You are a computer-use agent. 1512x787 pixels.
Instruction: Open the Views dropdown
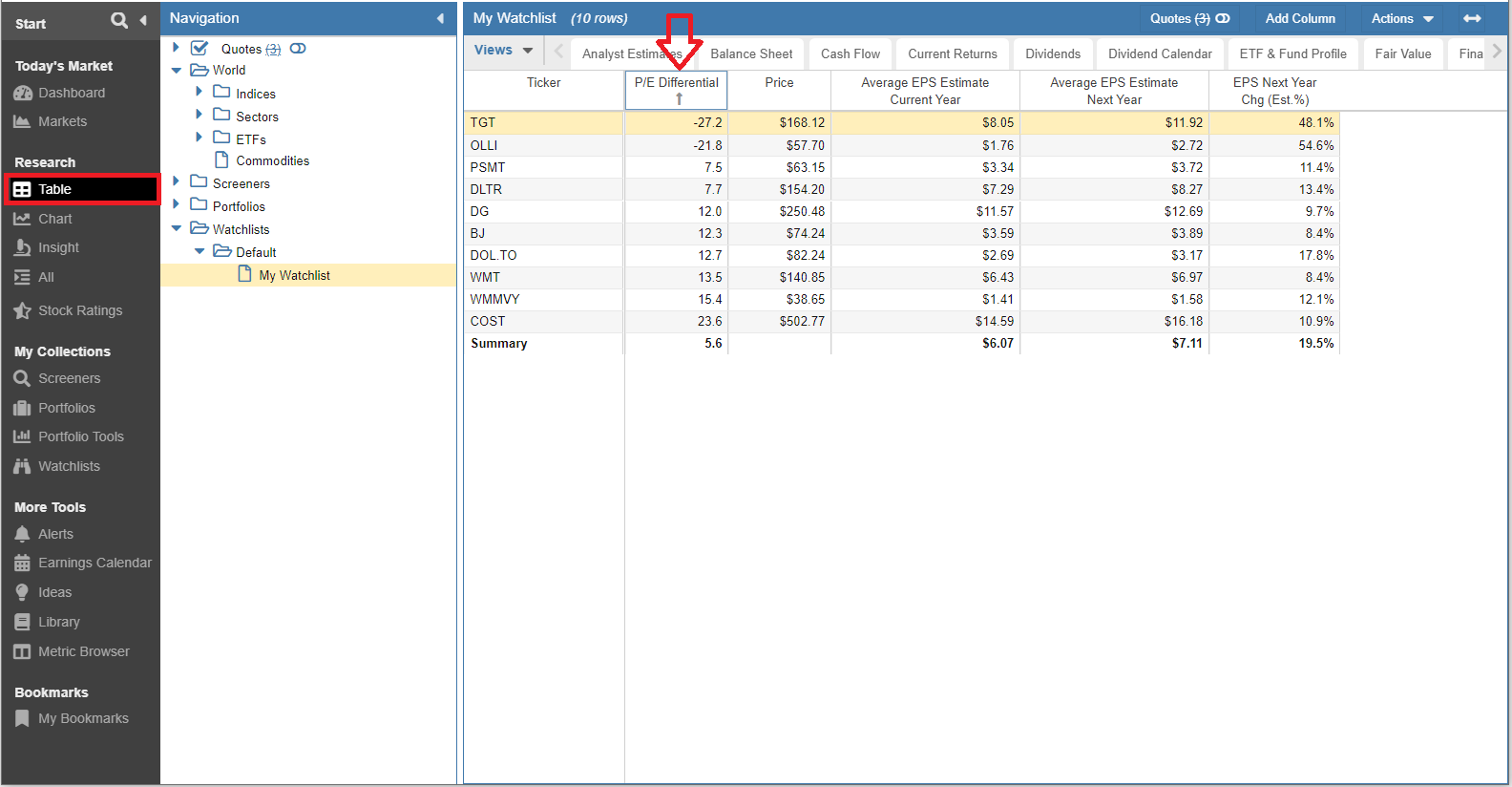pos(503,50)
